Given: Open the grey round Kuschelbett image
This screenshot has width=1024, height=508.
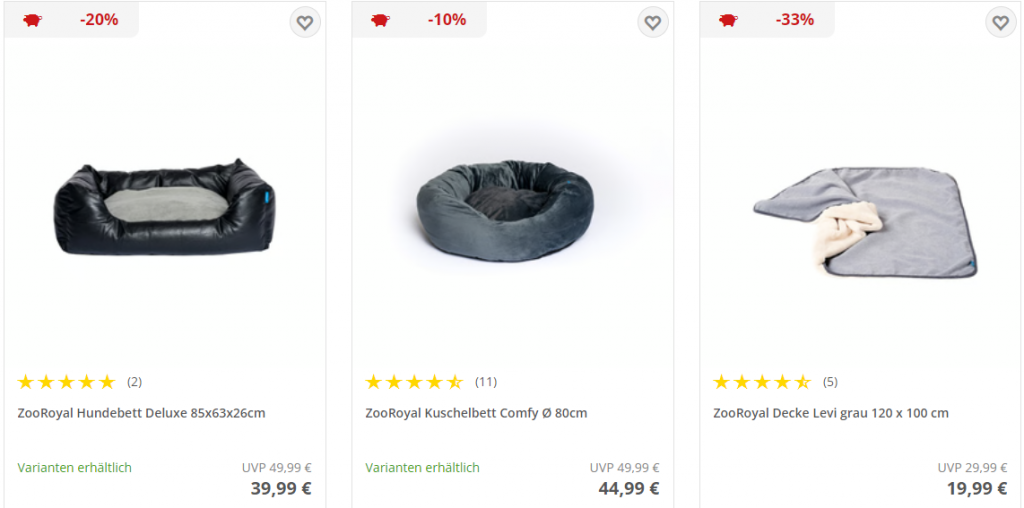Looking at the screenshot, I should click(505, 211).
